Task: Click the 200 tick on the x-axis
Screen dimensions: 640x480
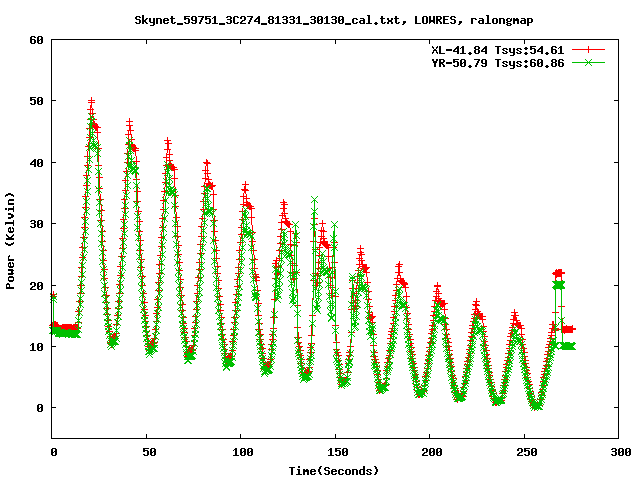Action: point(429,452)
